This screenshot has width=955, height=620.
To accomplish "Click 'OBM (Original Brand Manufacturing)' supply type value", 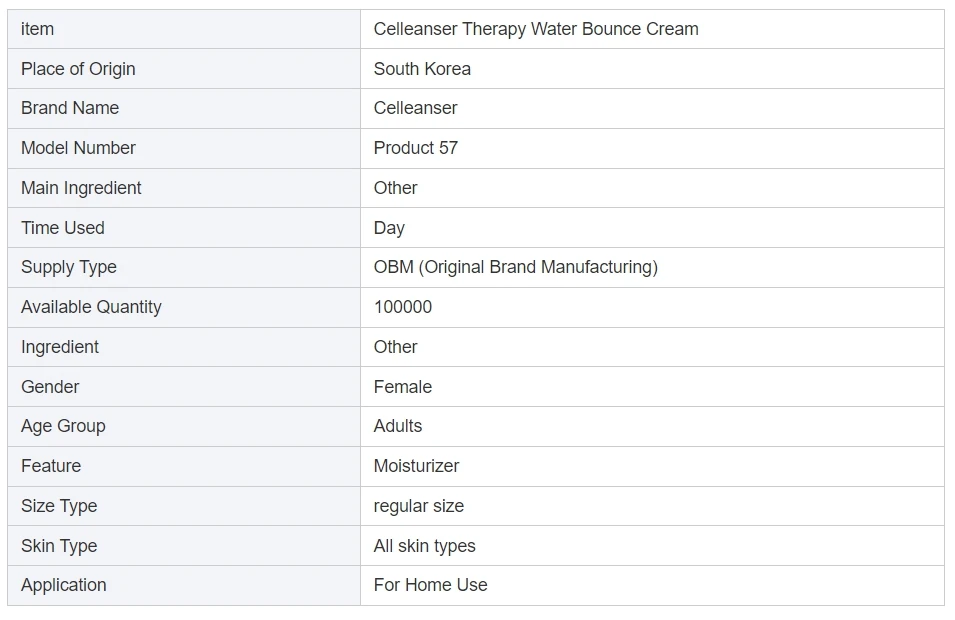I will 515,267.
